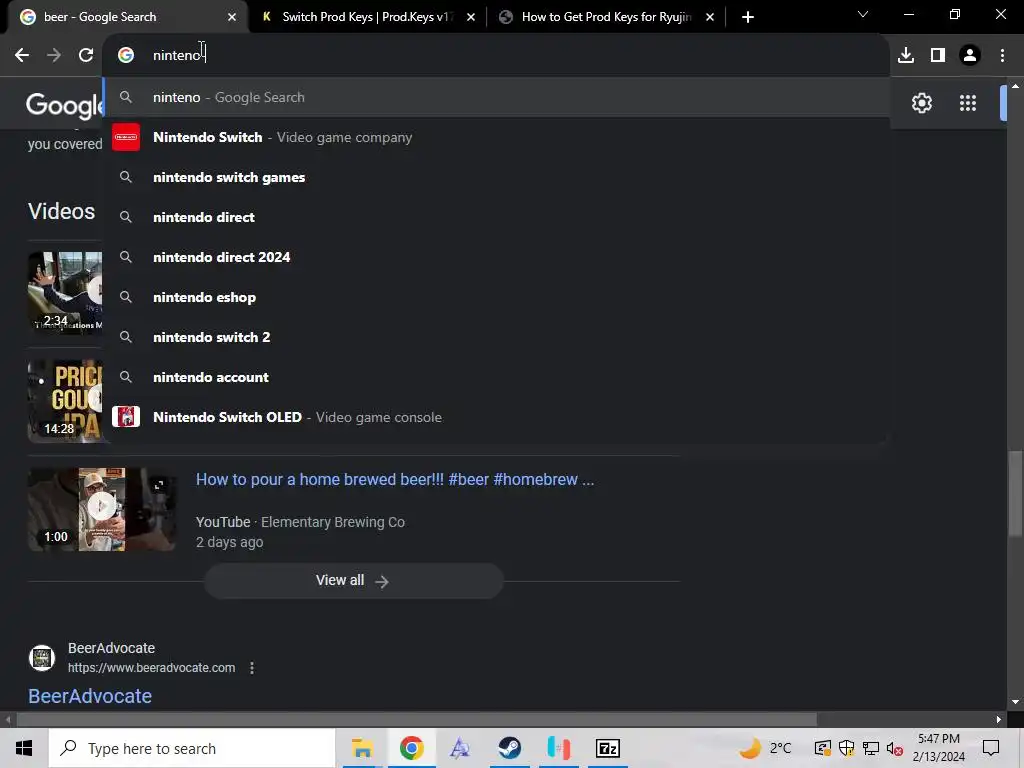The height and width of the screenshot is (768, 1024).
Task: Choose the plain 'nintendo direct' suggestion
Action: pos(496,217)
